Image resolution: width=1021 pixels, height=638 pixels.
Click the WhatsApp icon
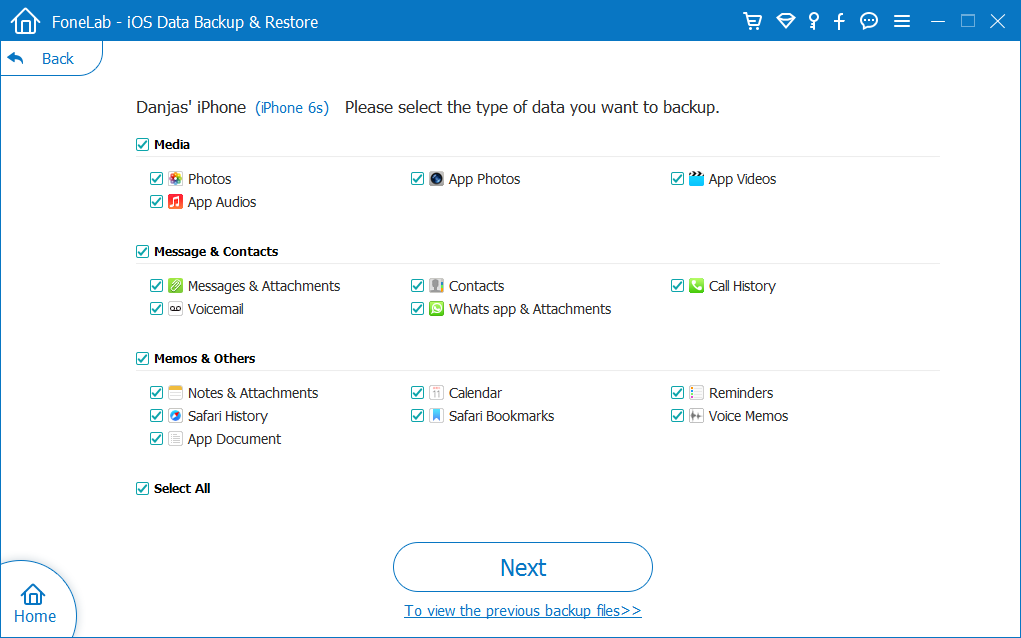(x=436, y=308)
